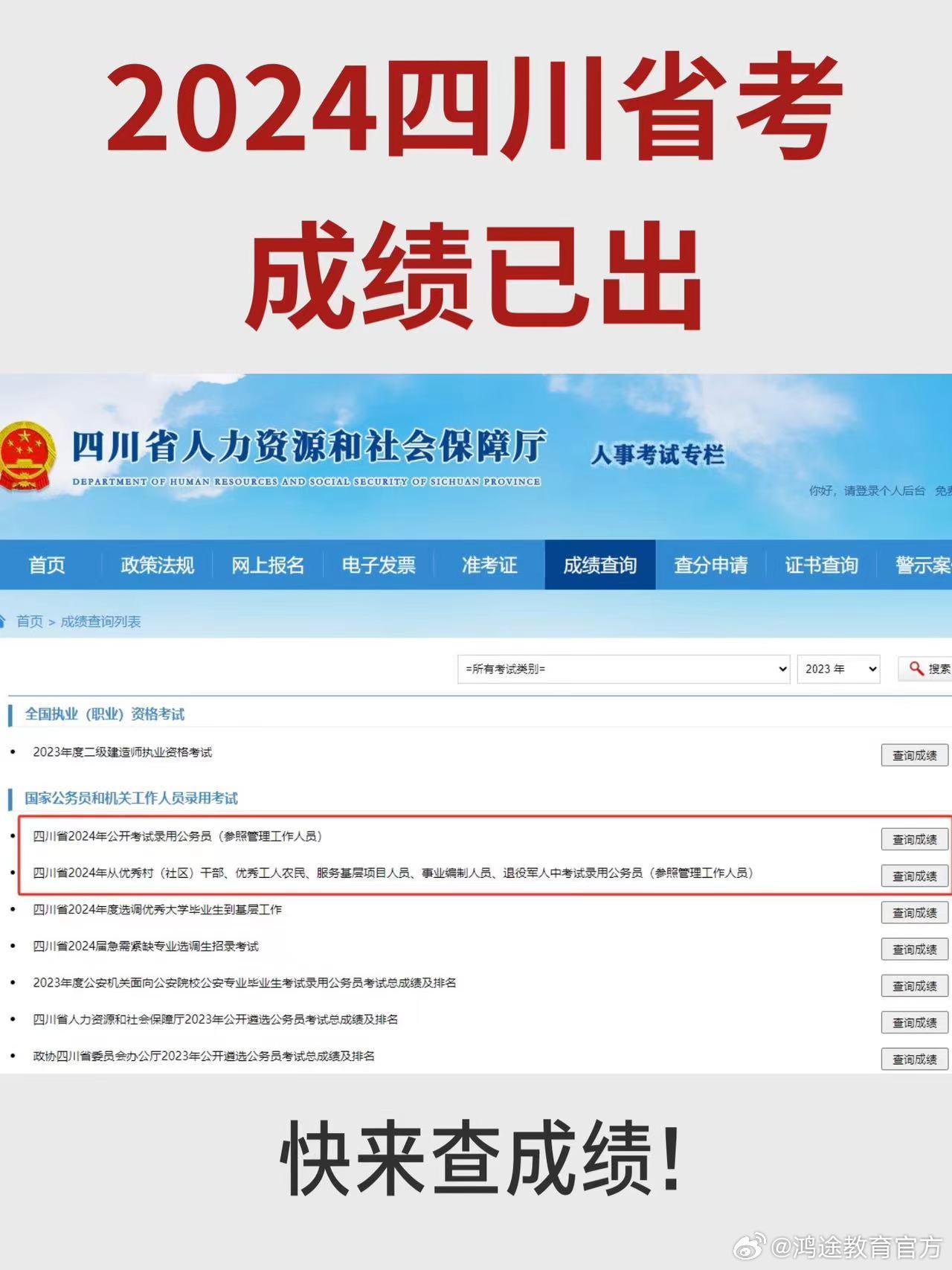The height and width of the screenshot is (1270, 952).
Task: Click 四川省2024年公开考试录用公务员 exam title
Action: coord(178,836)
